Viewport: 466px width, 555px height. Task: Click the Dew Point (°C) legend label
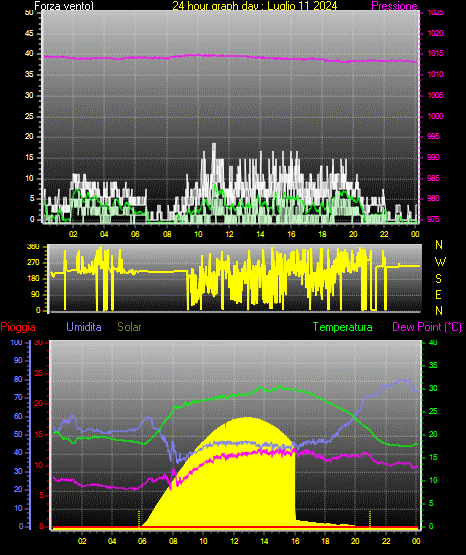point(427,327)
